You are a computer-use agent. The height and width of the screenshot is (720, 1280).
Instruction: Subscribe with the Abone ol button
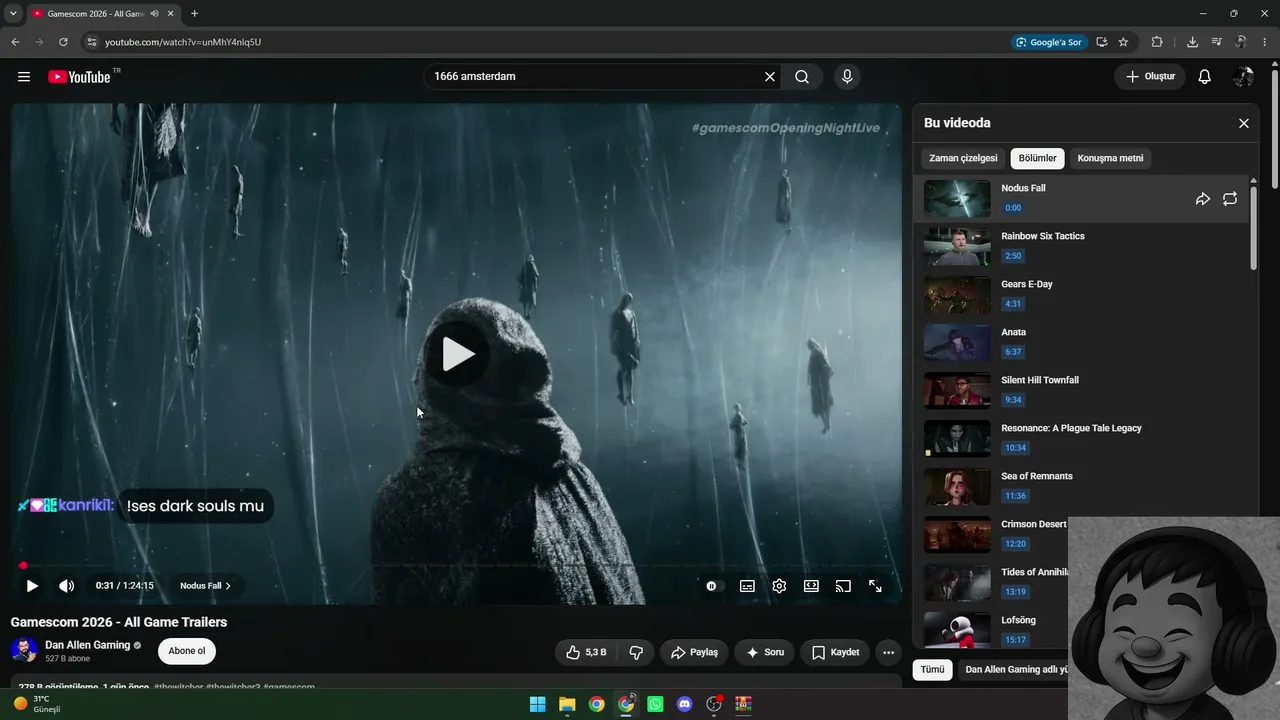point(187,651)
